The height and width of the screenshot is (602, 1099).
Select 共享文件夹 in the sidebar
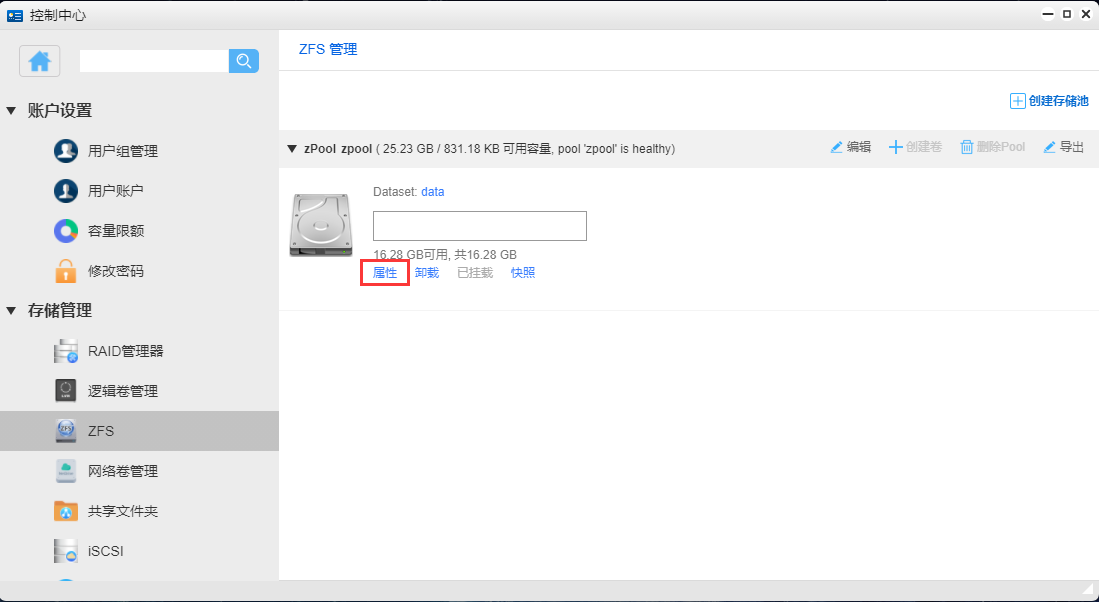click(x=123, y=511)
